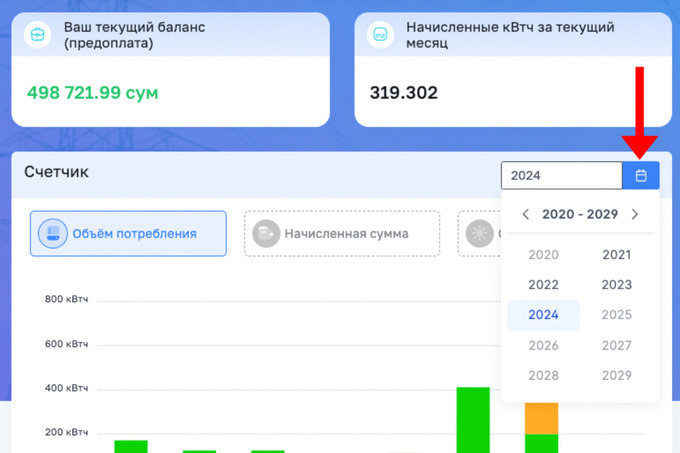This screenshot has width=680, height=453.
Task: Select year 2028 in picker
Action: click(543, 375)
